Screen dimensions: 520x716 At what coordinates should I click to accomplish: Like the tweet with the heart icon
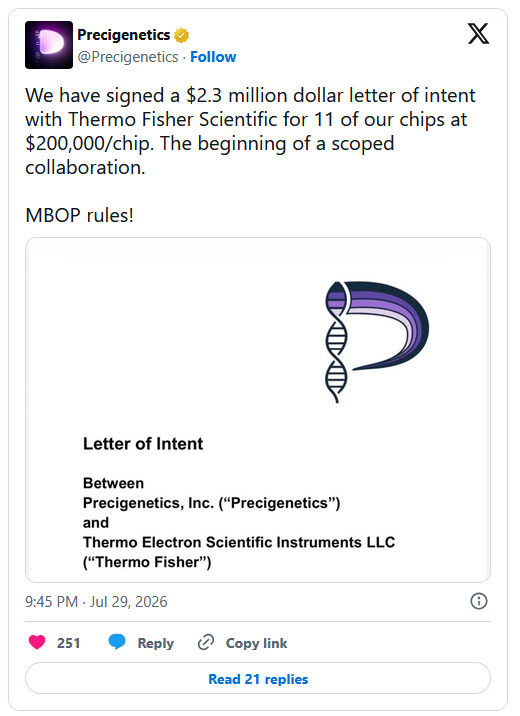click(37, 642)
